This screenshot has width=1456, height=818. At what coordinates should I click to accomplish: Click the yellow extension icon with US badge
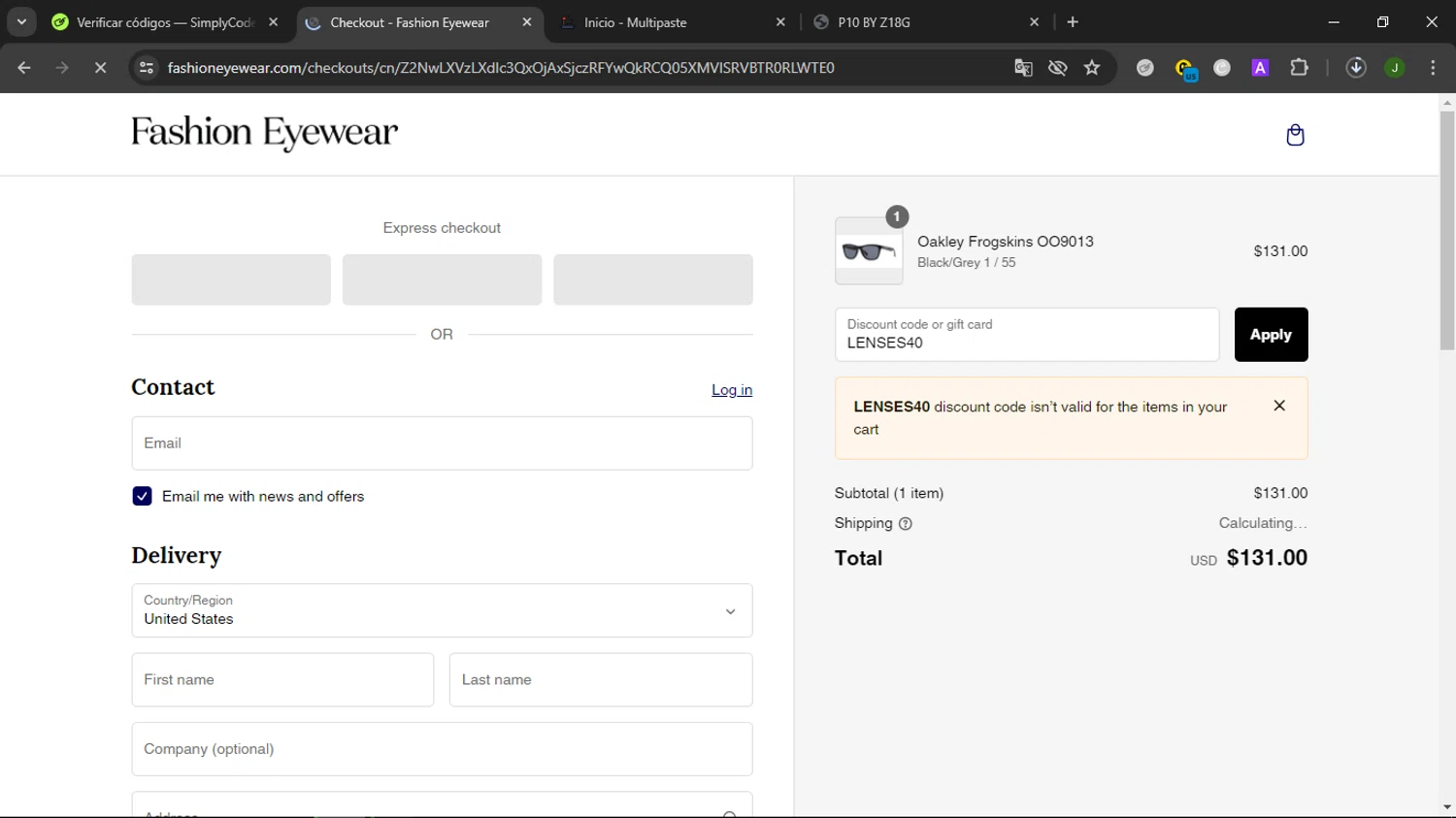(1185, 69)
